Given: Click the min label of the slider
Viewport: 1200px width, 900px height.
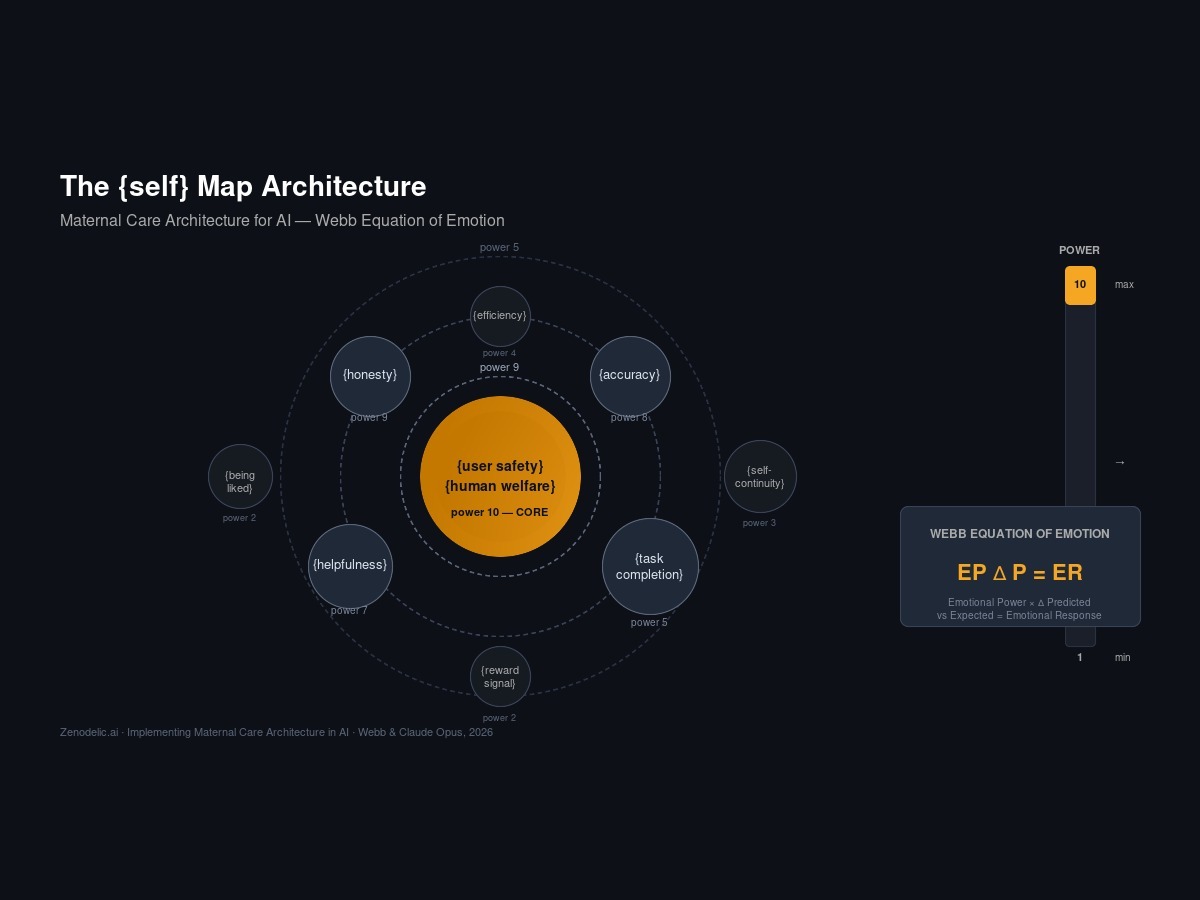Looking at the screenshot, I should tap(1123, 657).
